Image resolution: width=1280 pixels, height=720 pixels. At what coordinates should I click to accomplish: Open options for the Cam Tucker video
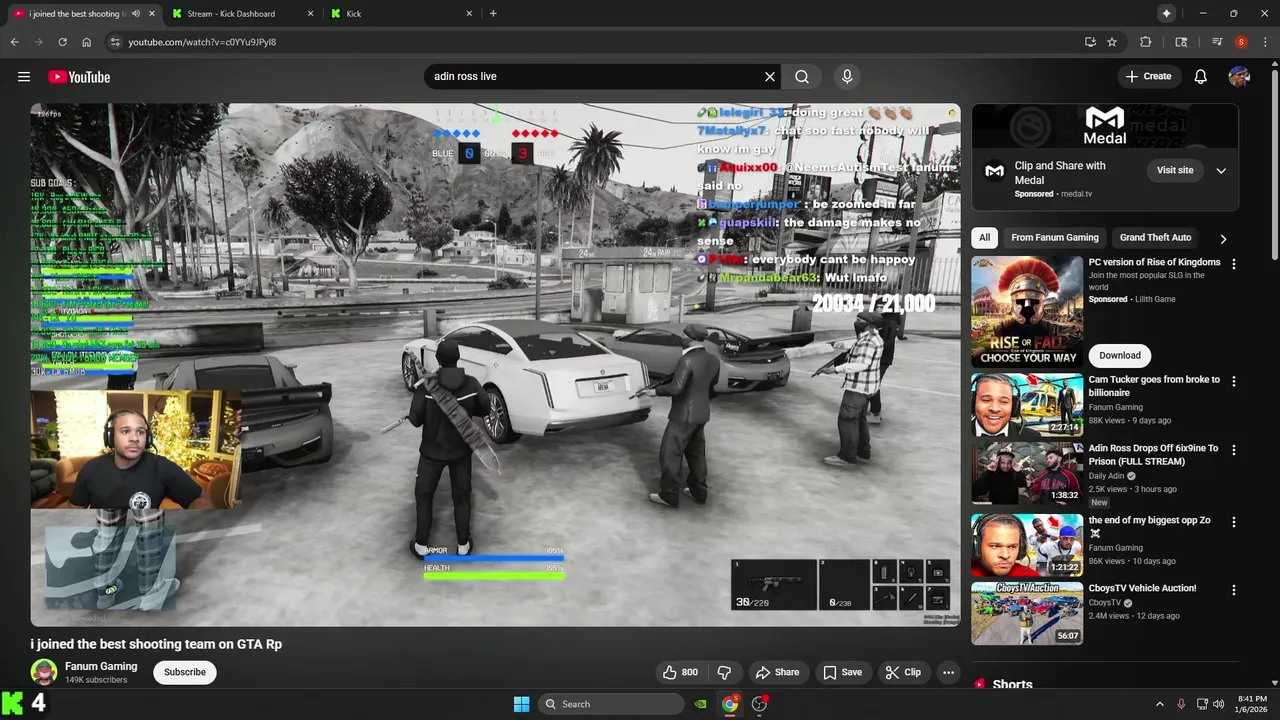tap(1233, 381)
